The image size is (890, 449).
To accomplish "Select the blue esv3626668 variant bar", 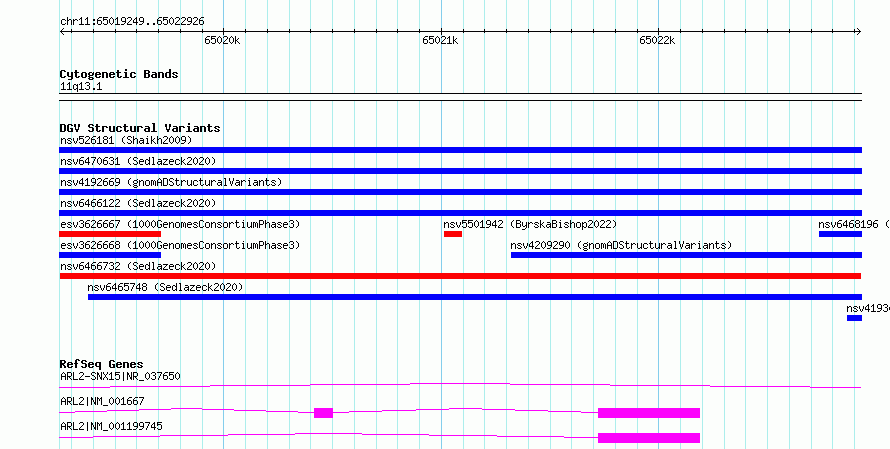I will [110, 255].
